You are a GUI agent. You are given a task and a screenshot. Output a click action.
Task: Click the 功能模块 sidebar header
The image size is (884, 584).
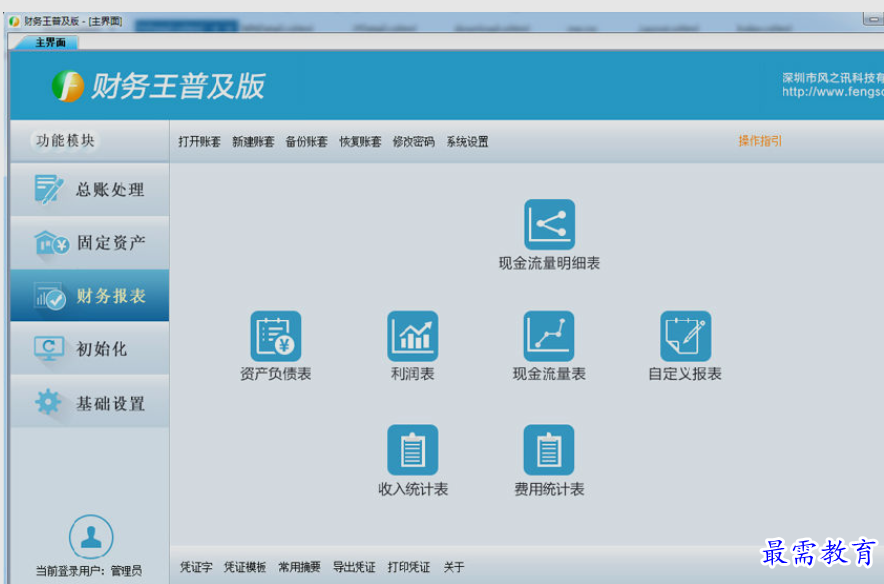point(65,140)
